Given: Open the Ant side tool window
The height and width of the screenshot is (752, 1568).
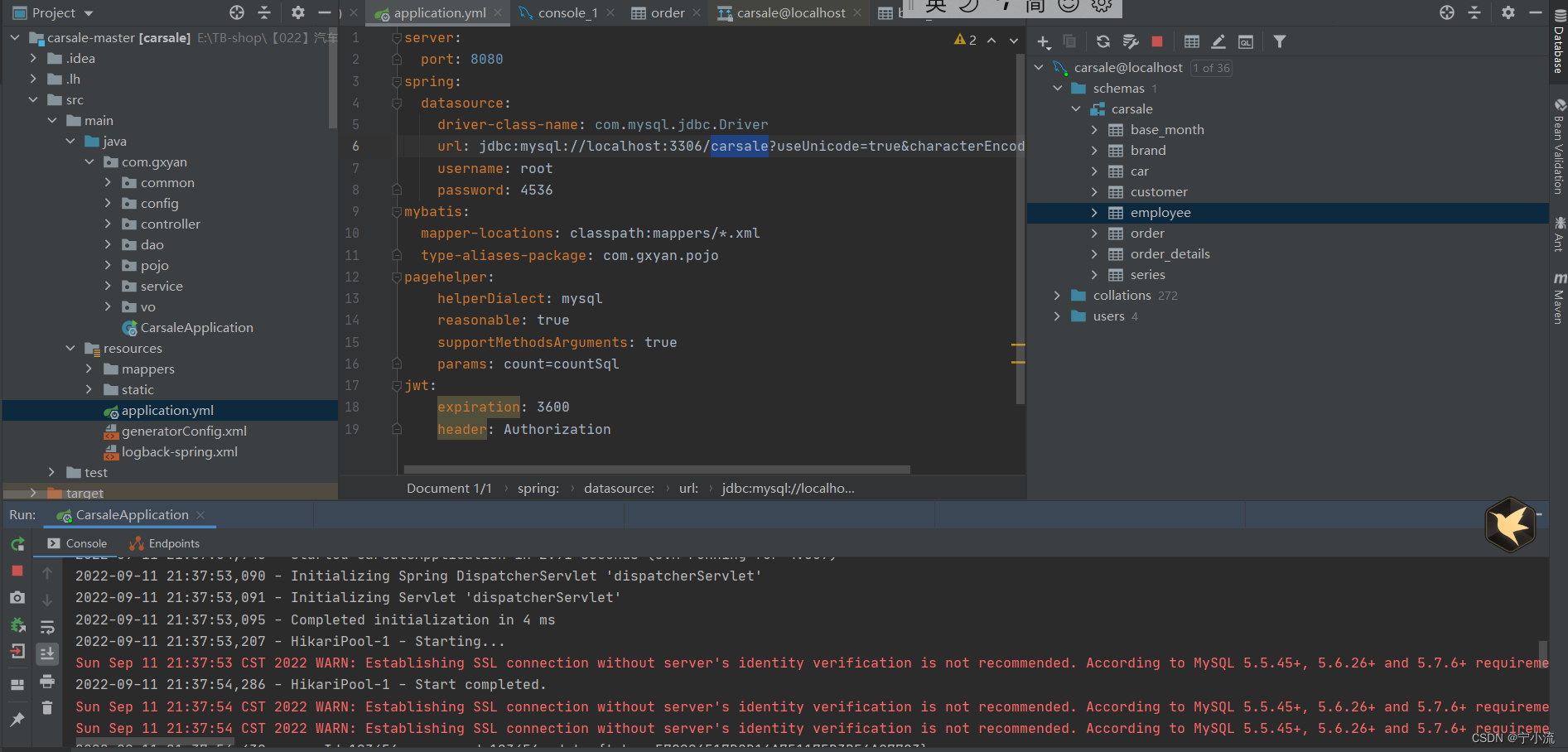Looking at the screenshot, I should 1559,234.
